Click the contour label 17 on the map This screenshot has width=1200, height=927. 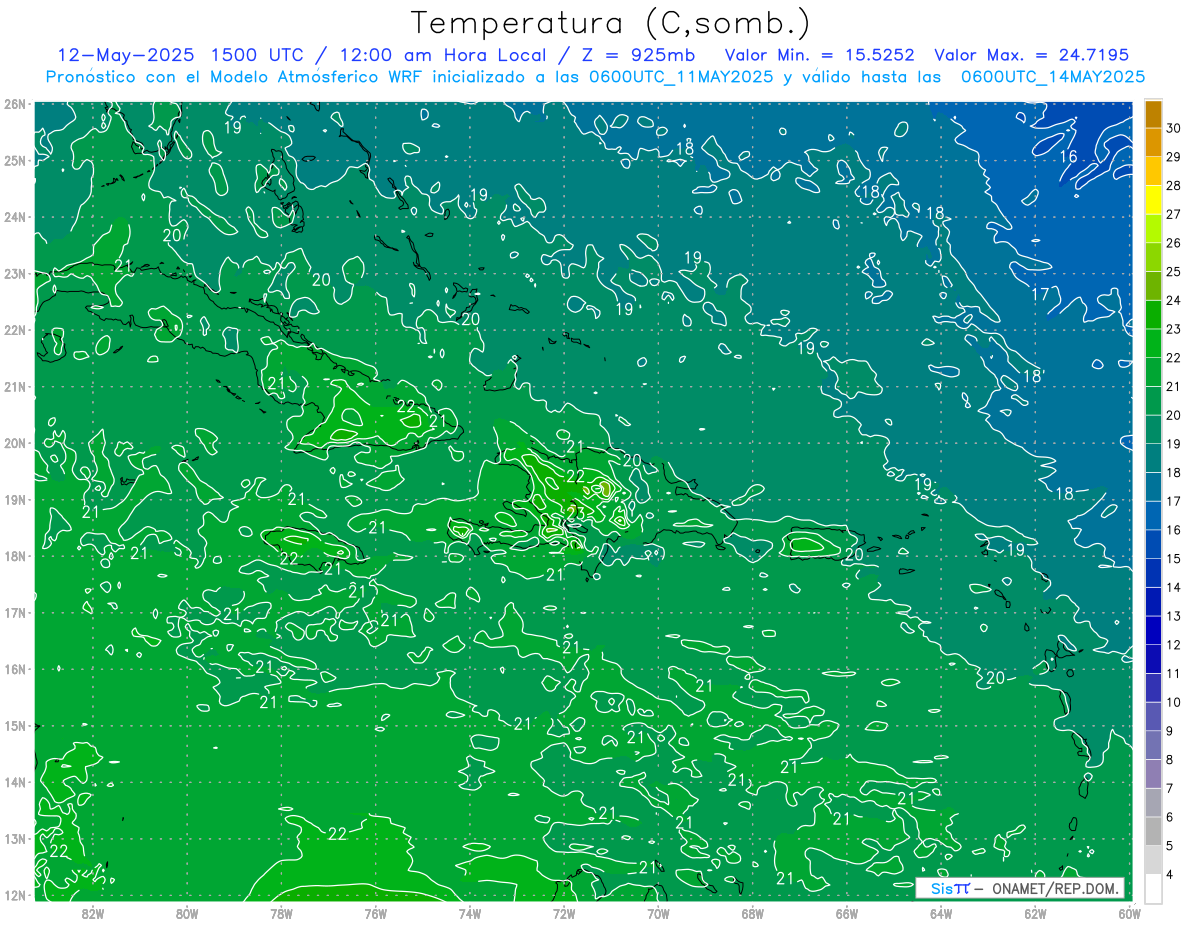1040,294
